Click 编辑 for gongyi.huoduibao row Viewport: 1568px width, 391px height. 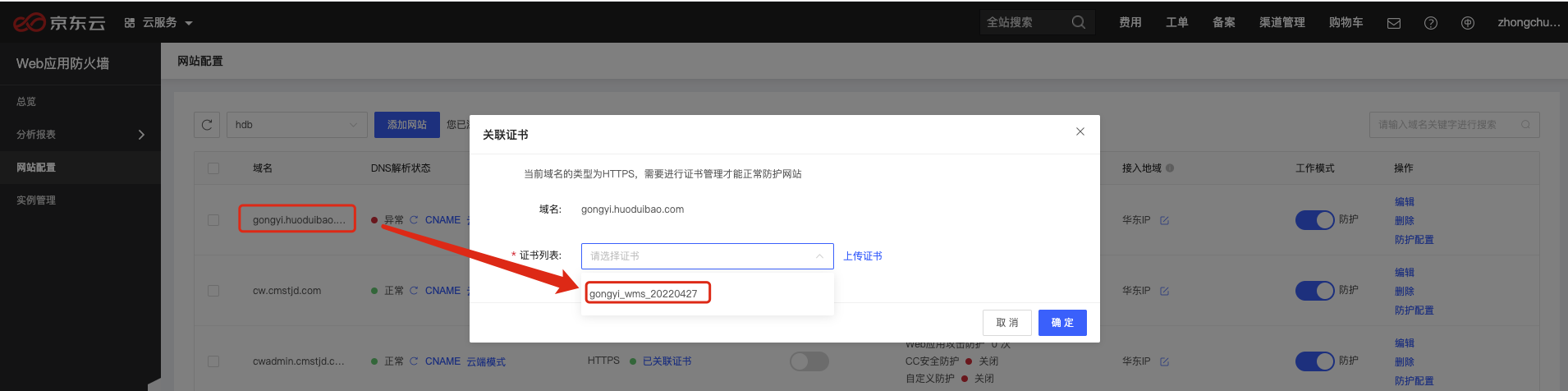[x=1405, y=202]
